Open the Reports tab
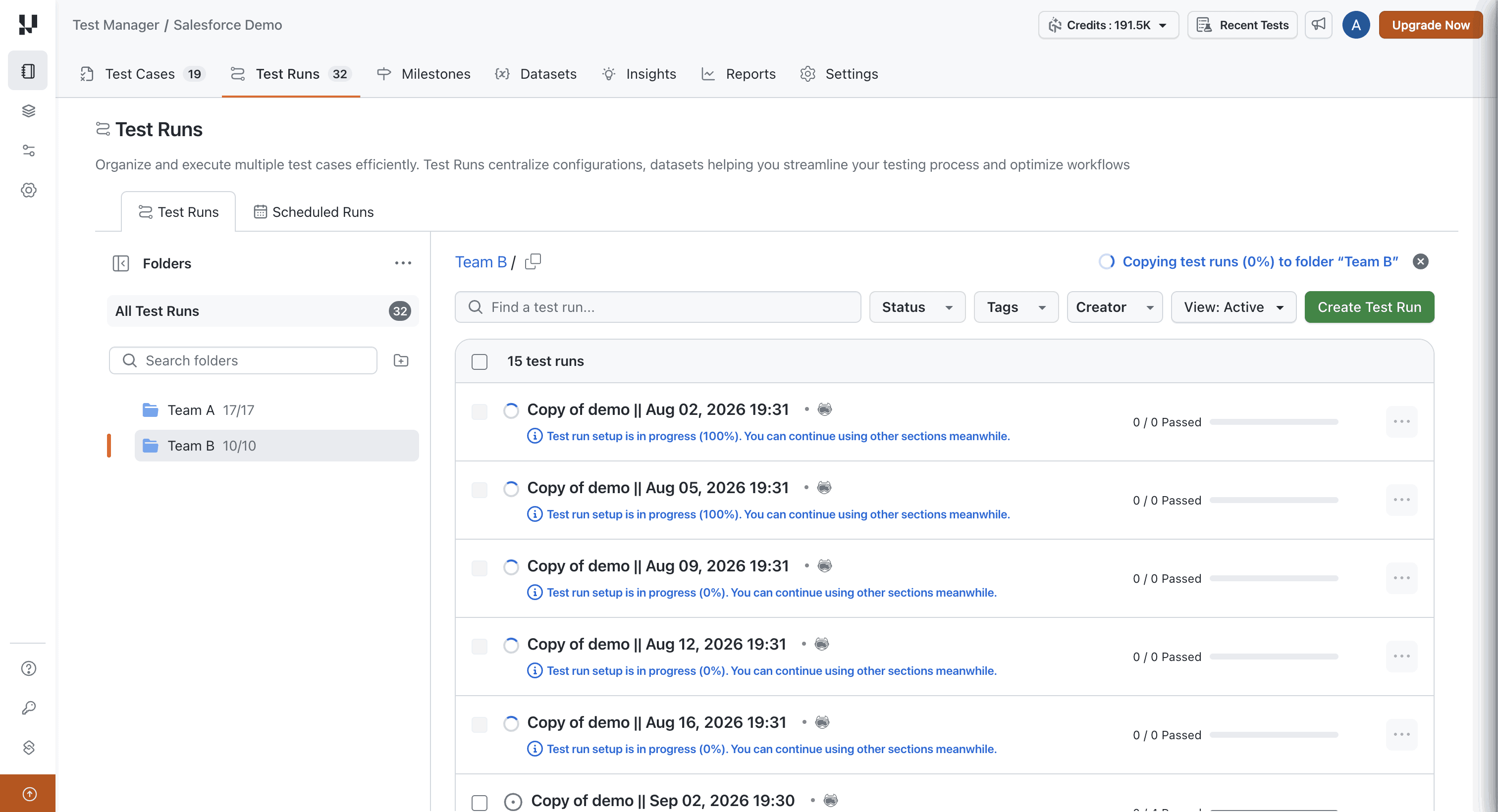 point(739,74)
